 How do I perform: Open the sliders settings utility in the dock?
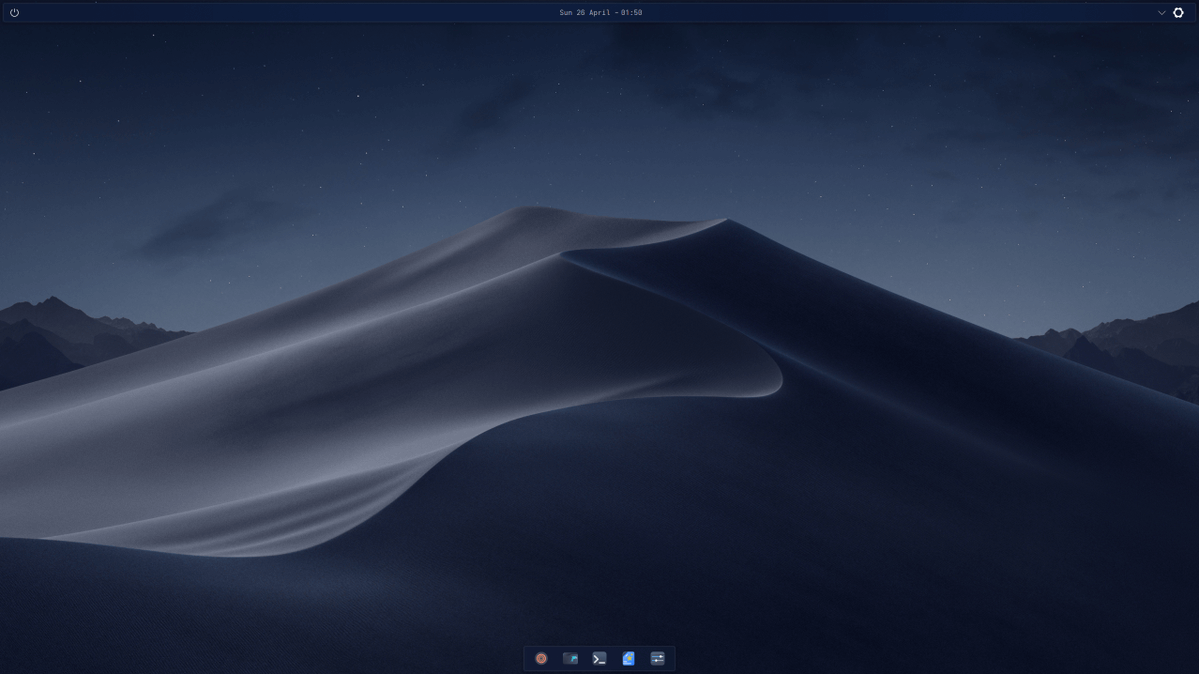coord(657,658)
